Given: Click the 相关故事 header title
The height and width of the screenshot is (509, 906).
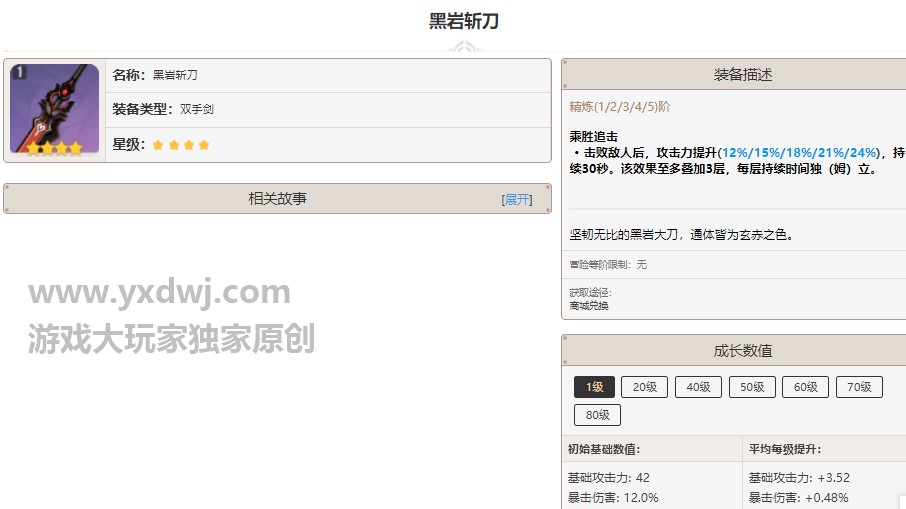Looking at the screenshot, I should click(x=277, y=199).
